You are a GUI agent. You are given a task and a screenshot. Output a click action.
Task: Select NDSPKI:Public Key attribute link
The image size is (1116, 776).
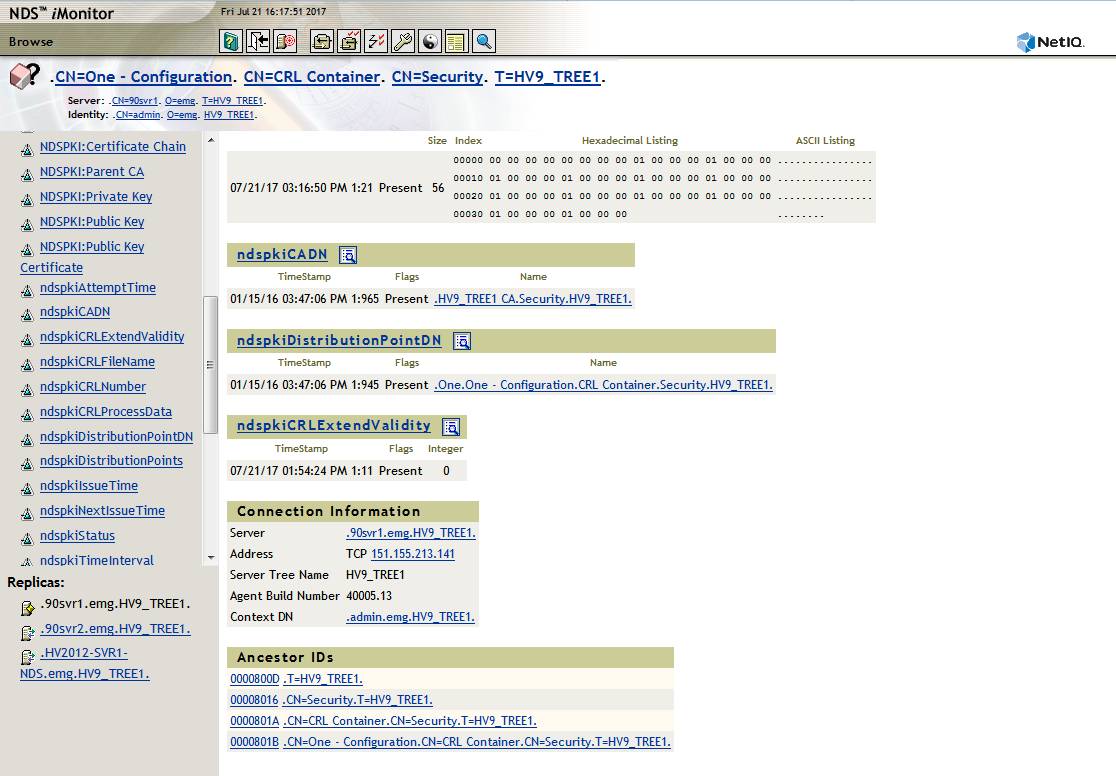tap(92, 221)
